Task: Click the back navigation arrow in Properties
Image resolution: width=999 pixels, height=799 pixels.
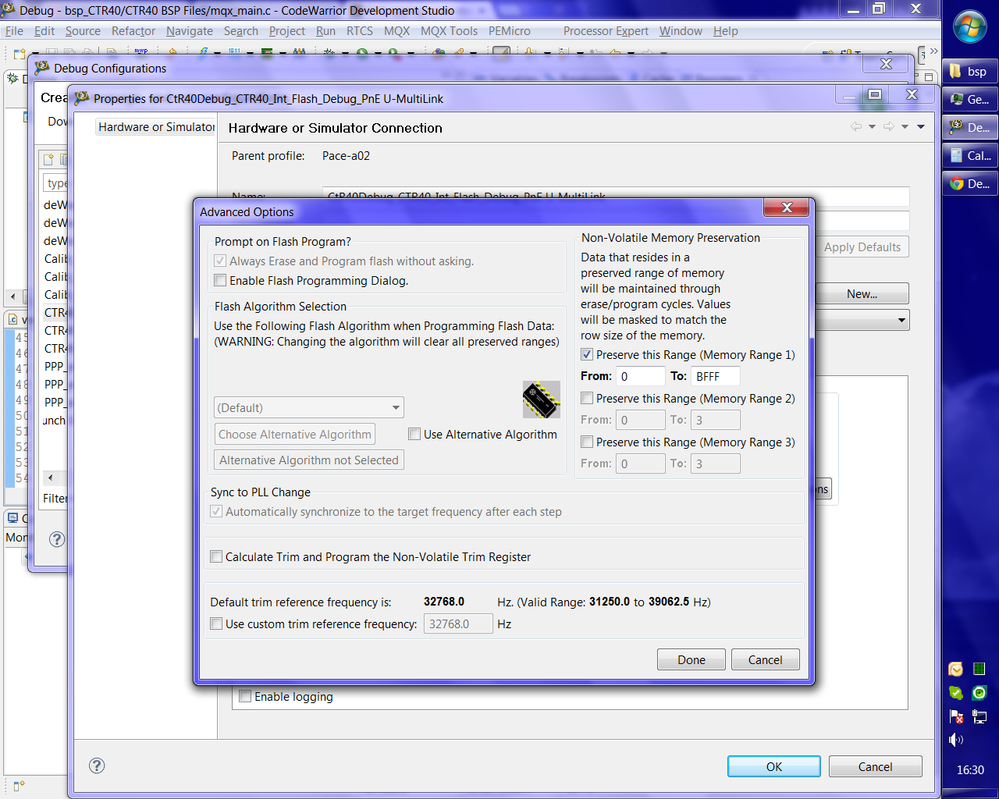Action: tap(856, 127)
